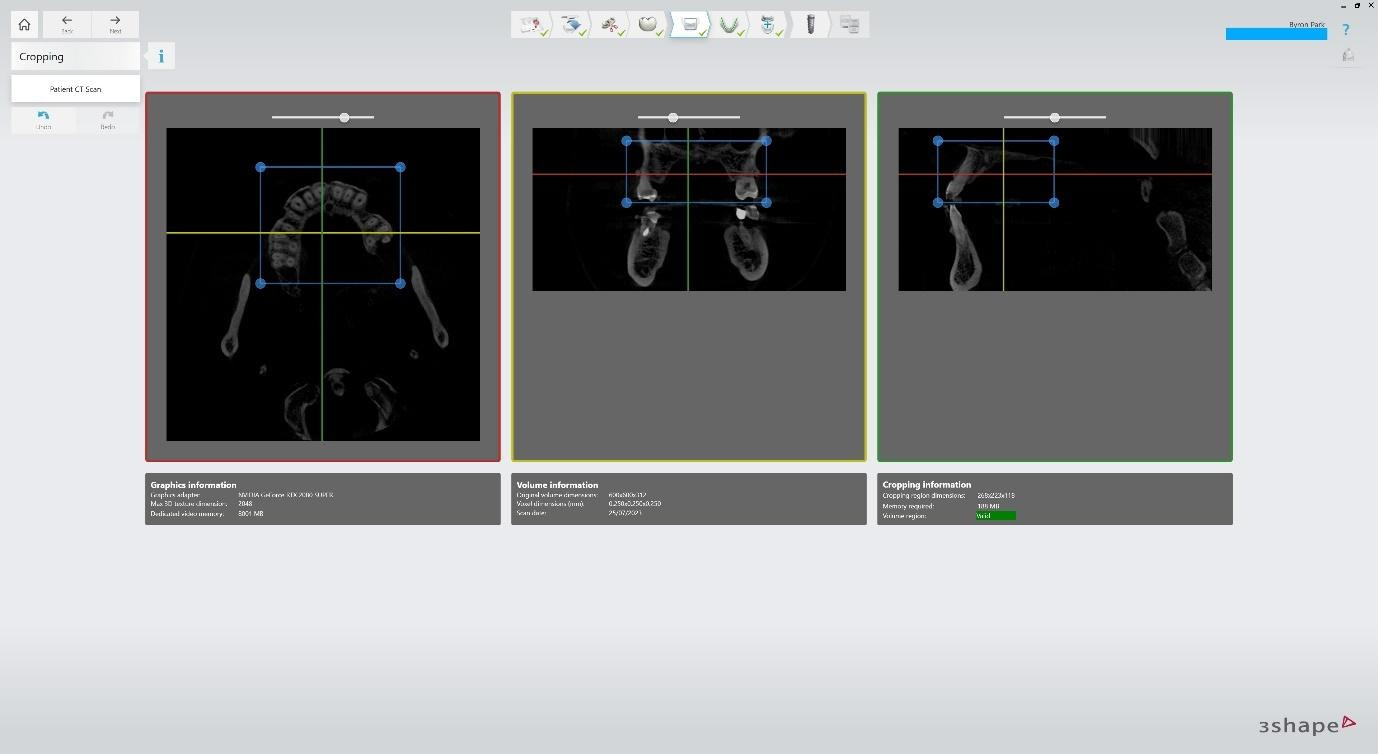Open the blue info icon beside Cropping
The image size is (1378, 754).
161,56
